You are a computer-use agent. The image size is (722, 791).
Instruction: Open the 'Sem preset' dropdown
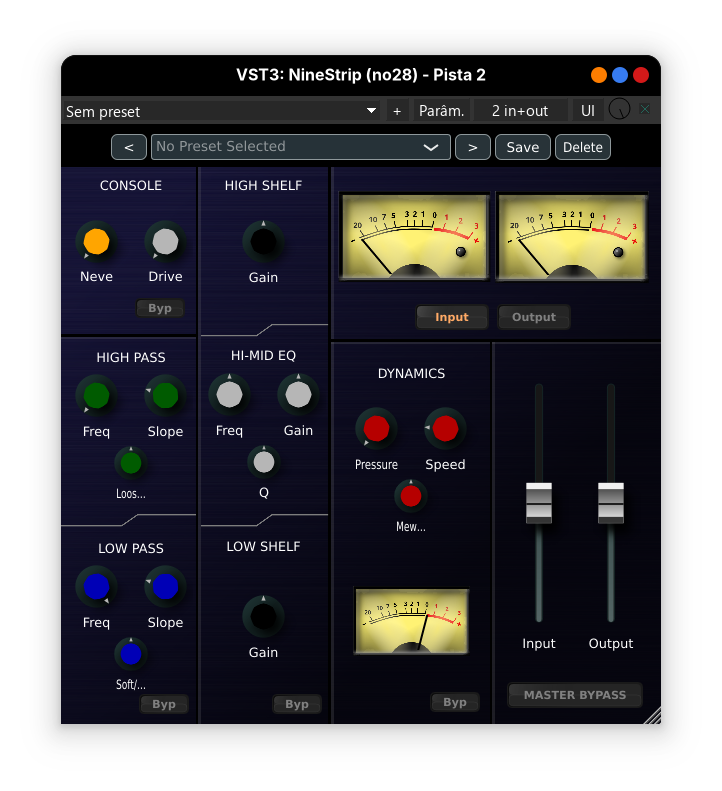click(x=221, y=111)
